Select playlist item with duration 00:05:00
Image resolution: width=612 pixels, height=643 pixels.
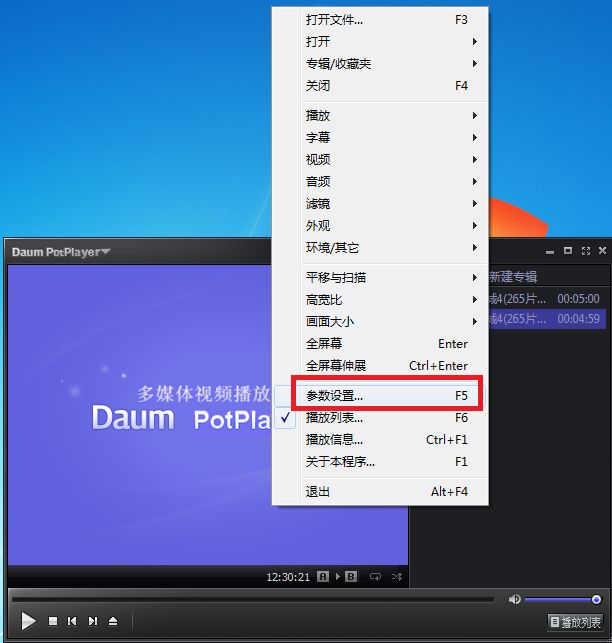click(547, 299)
